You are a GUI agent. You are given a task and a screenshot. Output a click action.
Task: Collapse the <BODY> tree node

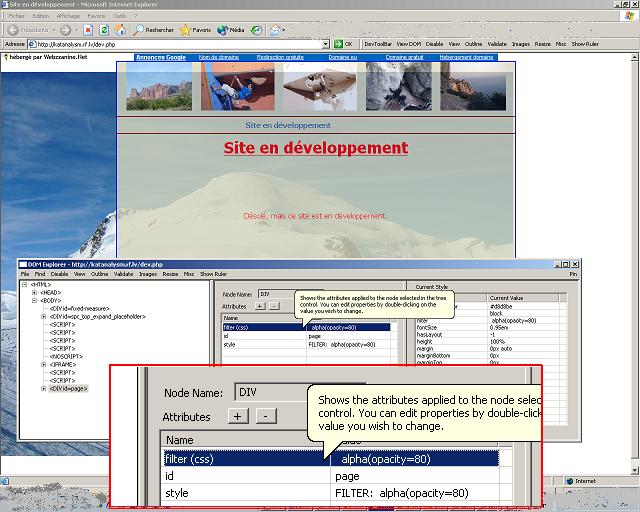35,301
